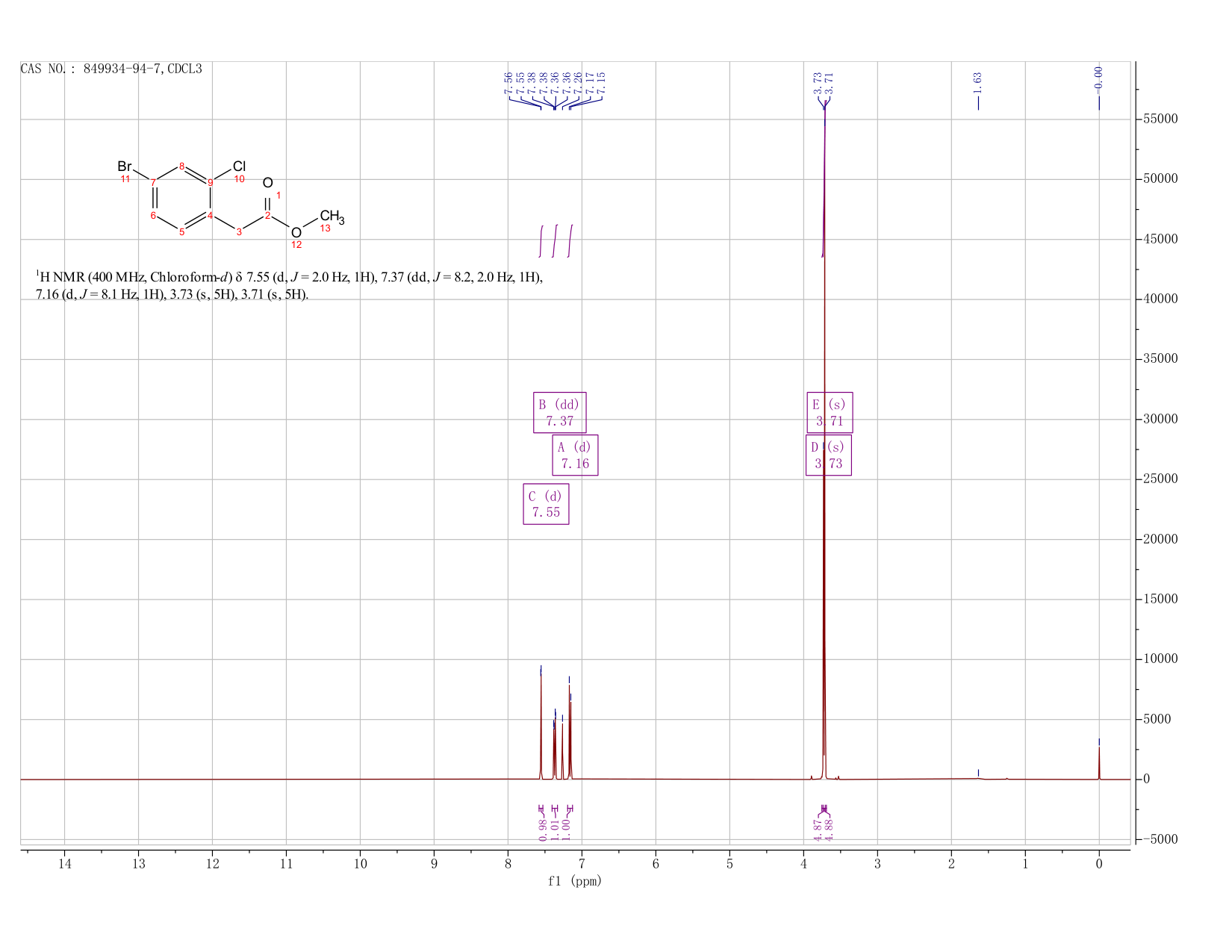Click the 7.55 ppm aromatic doublet peak

541,724
